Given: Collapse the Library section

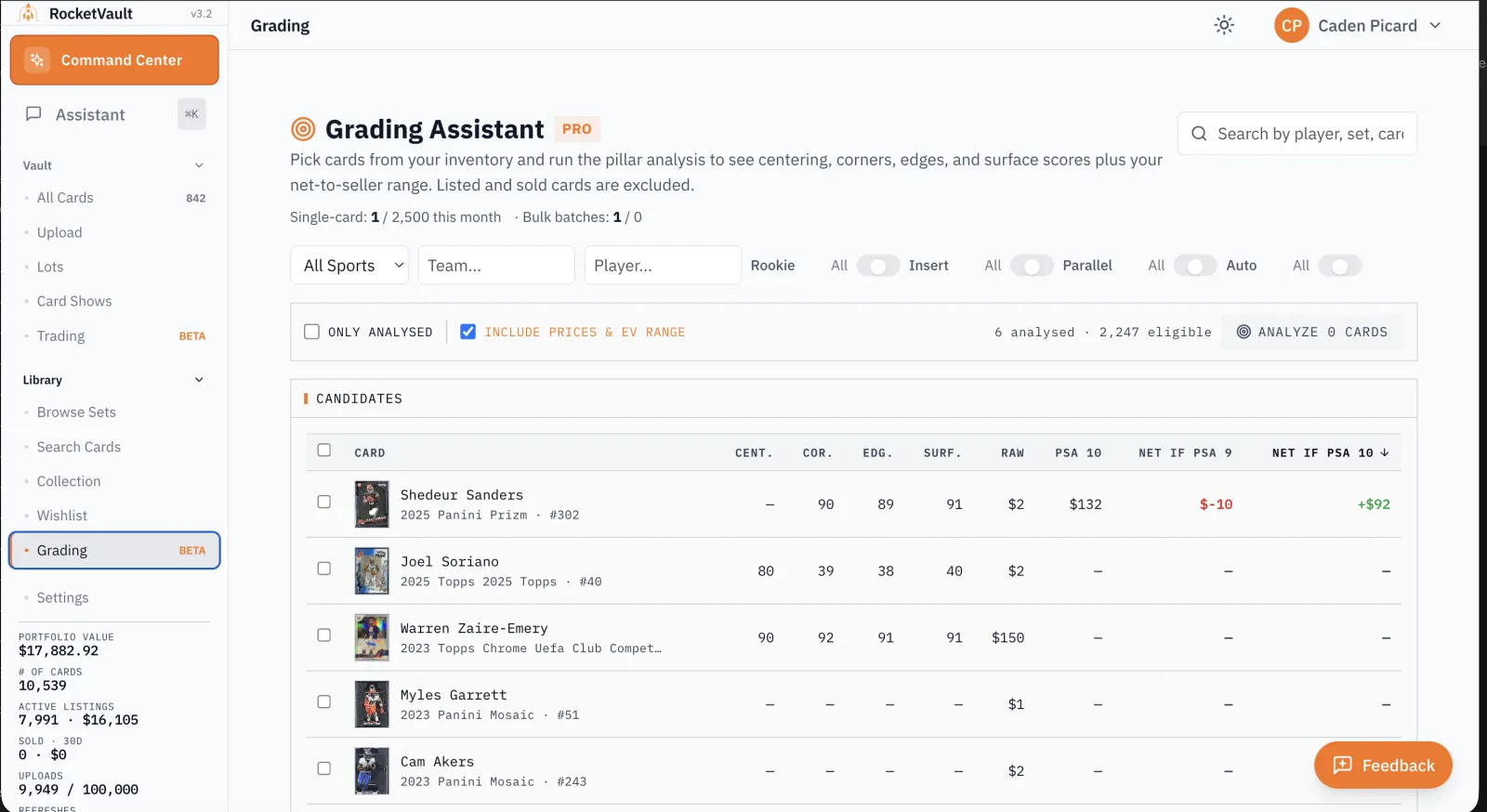Looking at the screenshot, I should 199,380.
